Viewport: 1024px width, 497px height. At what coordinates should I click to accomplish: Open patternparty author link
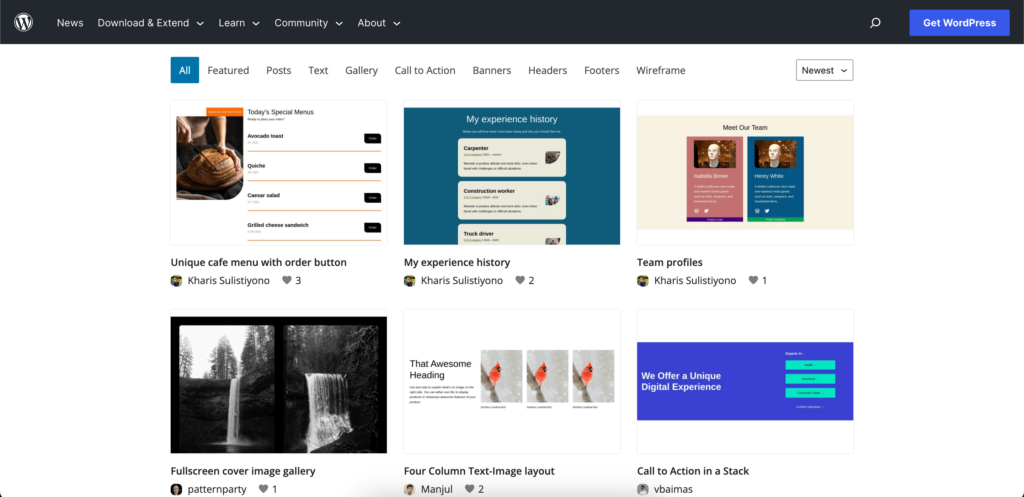pos(217,489)
